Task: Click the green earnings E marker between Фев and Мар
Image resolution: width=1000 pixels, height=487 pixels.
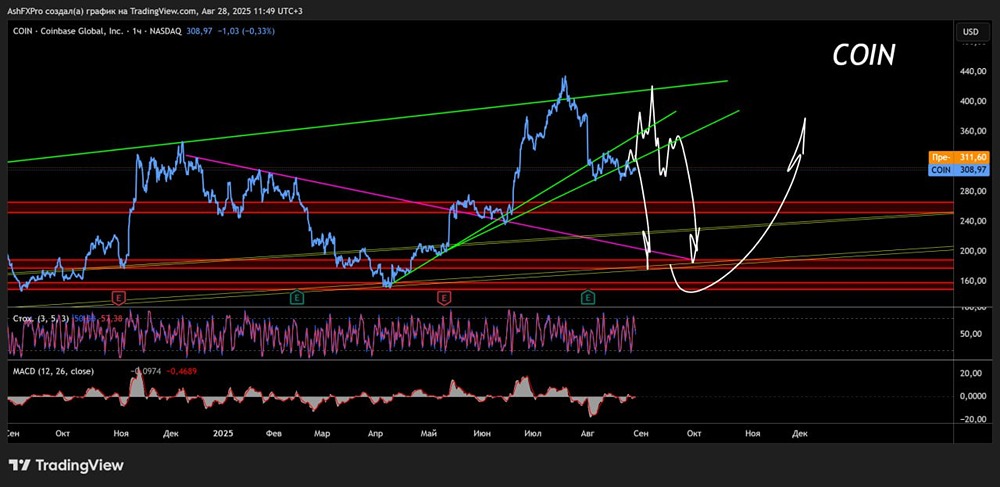Action: (297, 297)
